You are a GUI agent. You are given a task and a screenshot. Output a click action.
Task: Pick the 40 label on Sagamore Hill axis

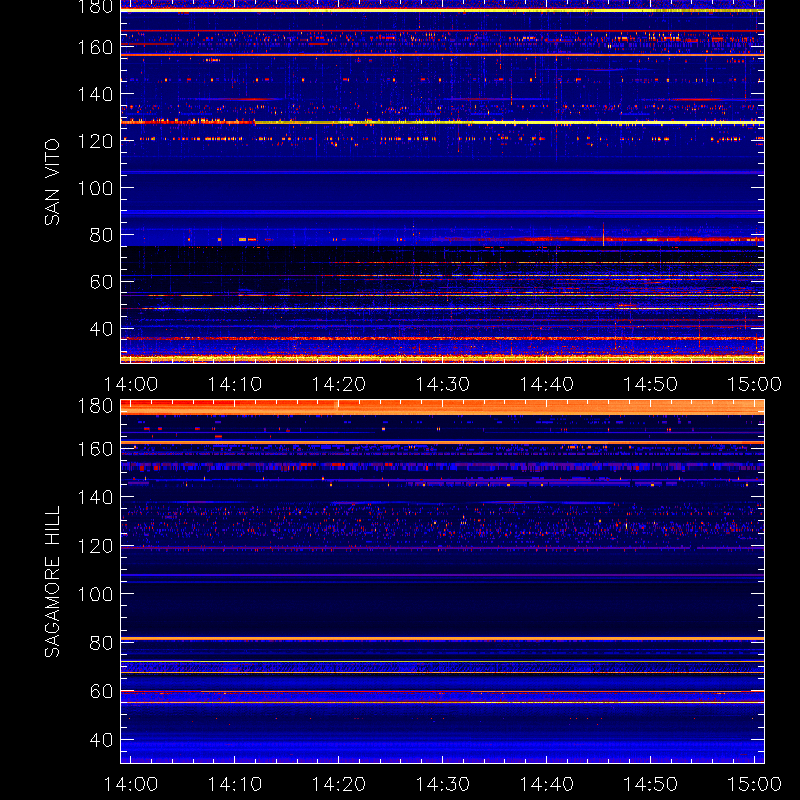[x=102, y=740]
